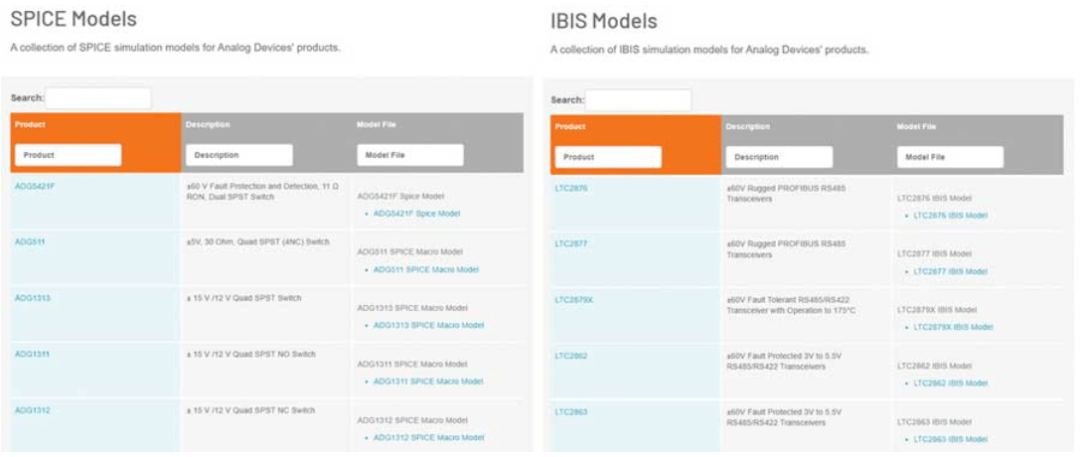This screenshot has height=457, width=1080.
Task: Sort IBIS table by Description column header
Action: (748, 127)
